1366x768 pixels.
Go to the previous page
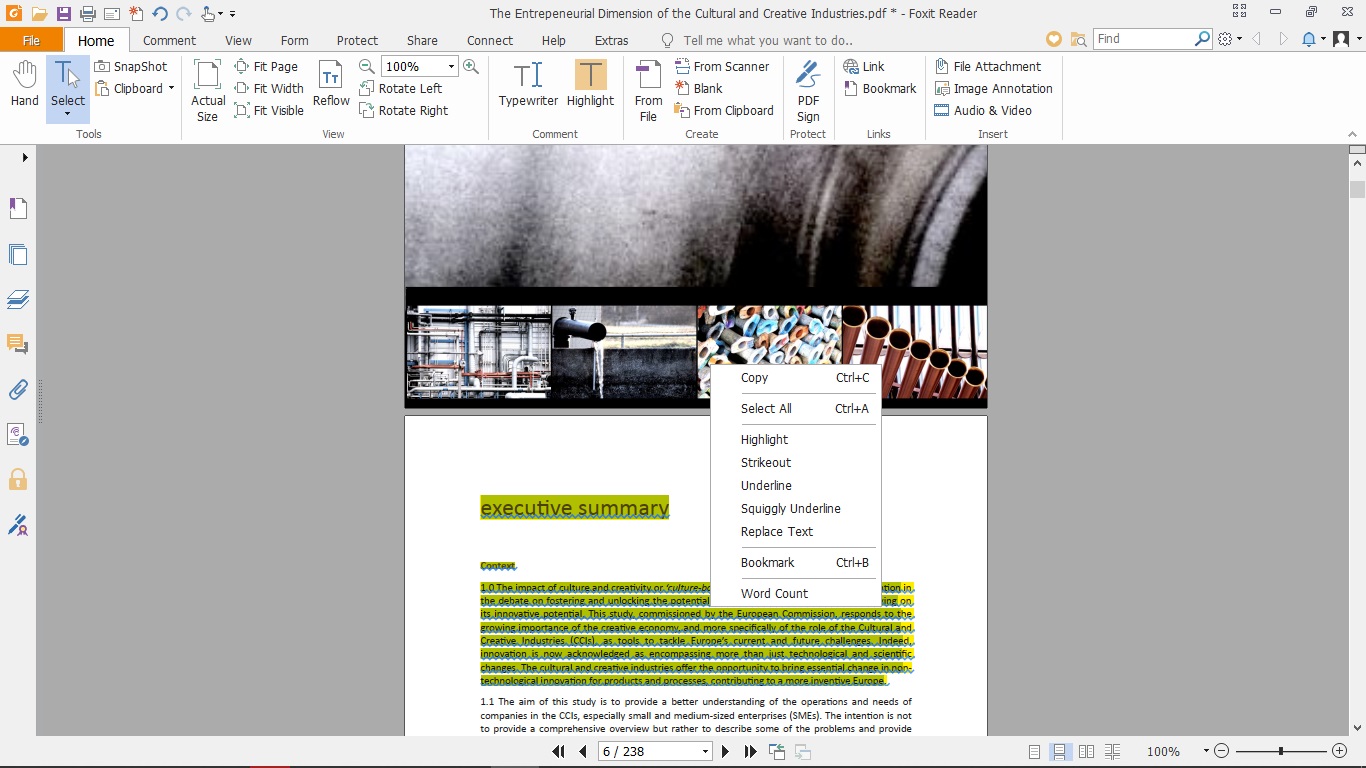point(583,751)
